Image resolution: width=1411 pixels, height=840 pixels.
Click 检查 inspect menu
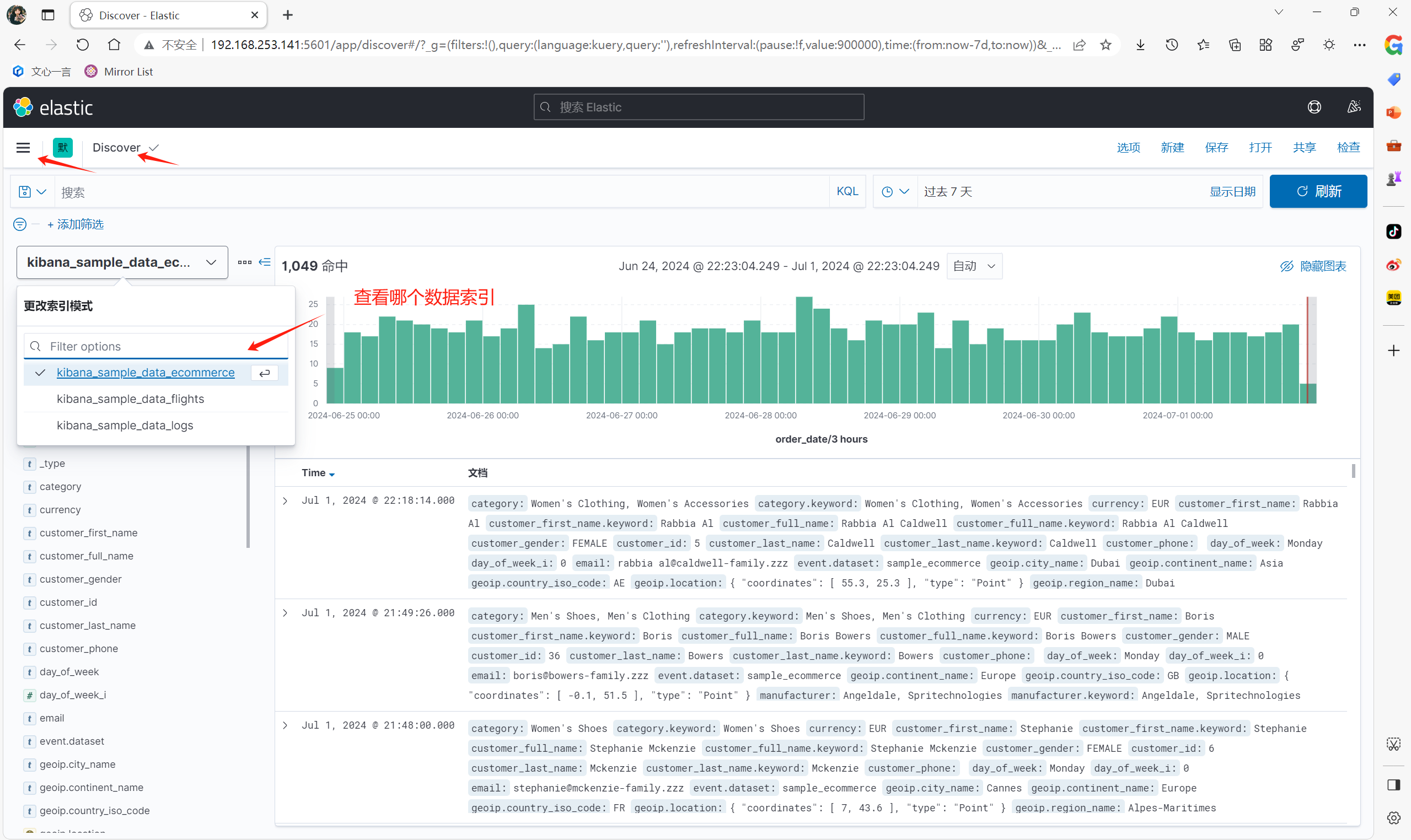click(1348, 147)
